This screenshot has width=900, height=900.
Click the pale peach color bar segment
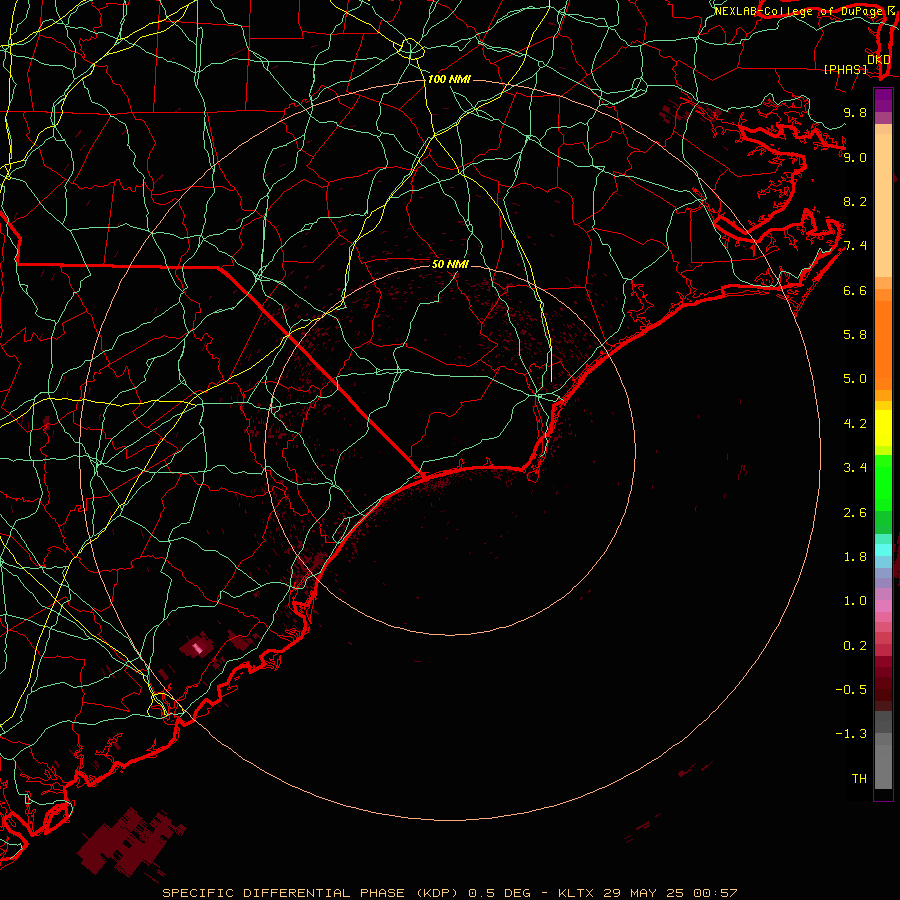click(883, 205)
